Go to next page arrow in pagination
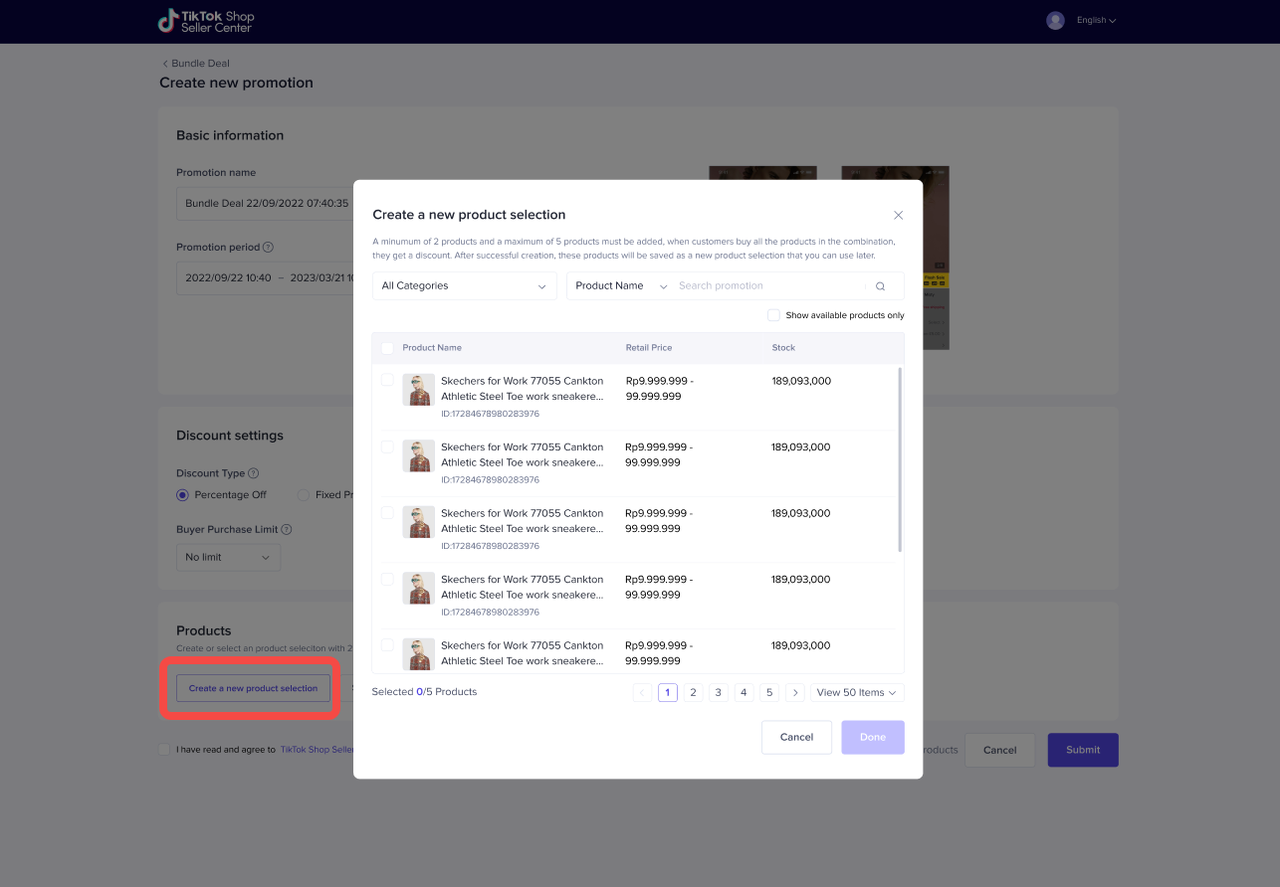Screen dimensions: 1280x887 pos(795,692)
